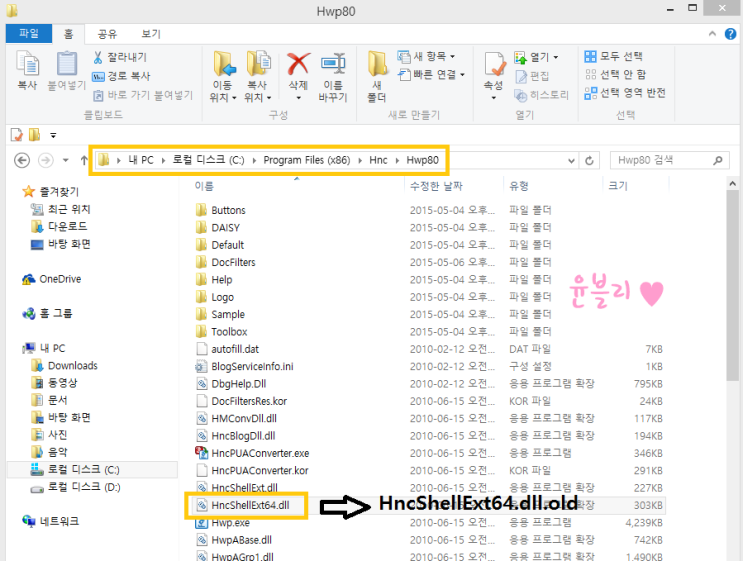Switch to the Share (공유) tab
Screen dimensions: 743x561
click(107, 34)
